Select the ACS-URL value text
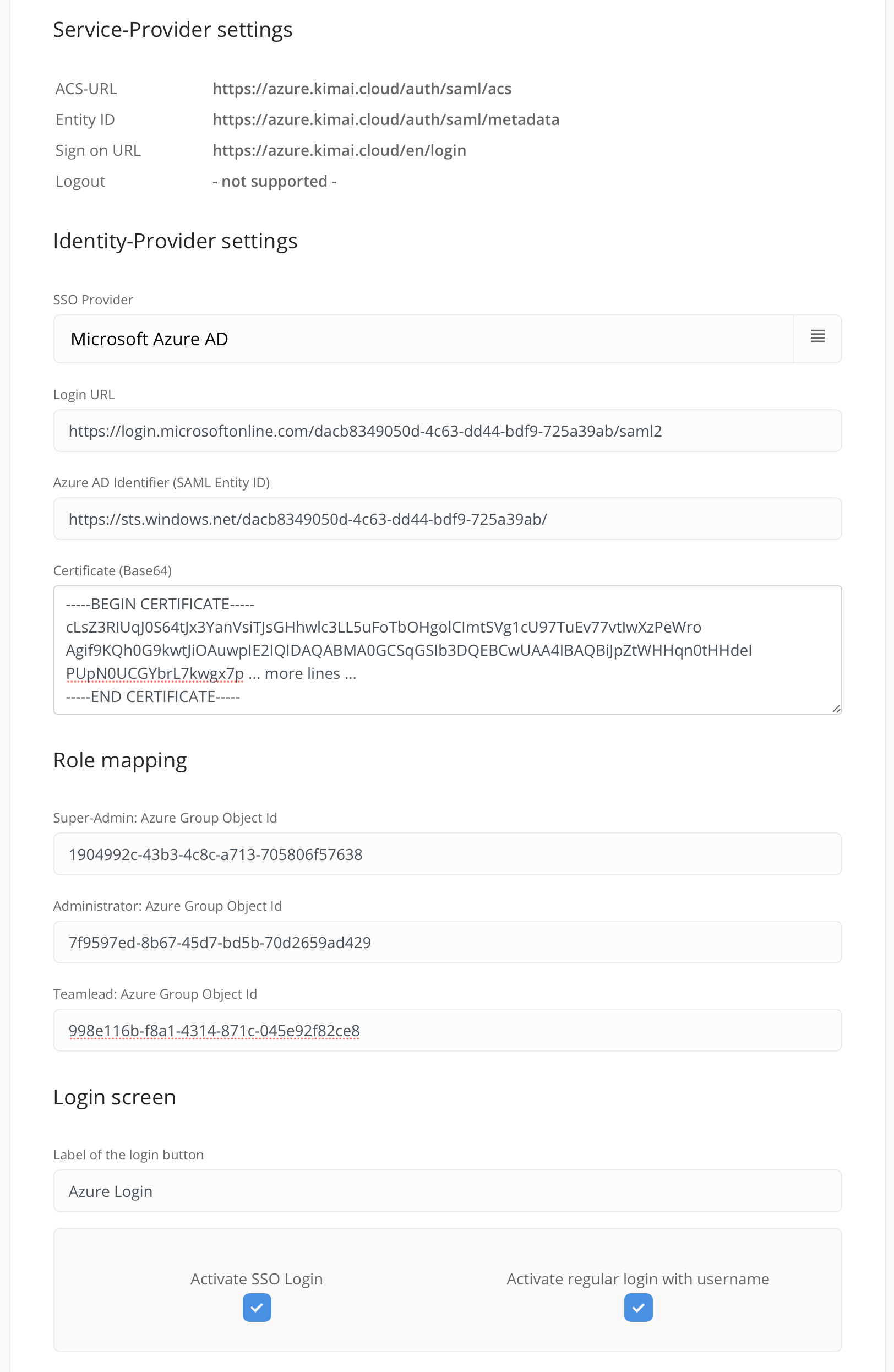The width and height of the screenshot is (894, 1372). pyautogui.click(x=362, y=89)
